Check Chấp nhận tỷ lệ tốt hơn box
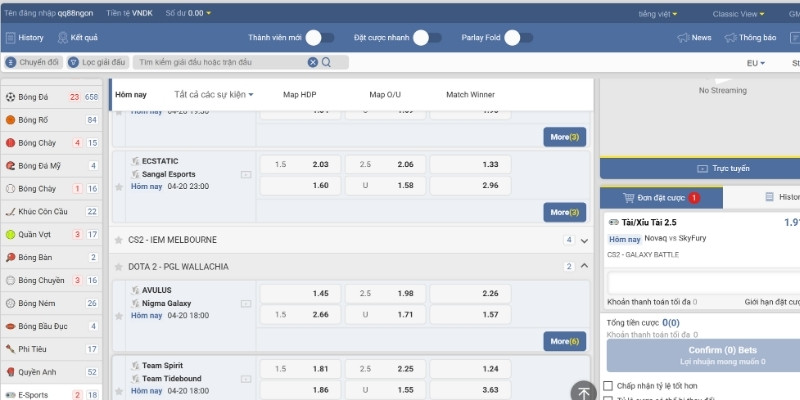The image size is (800, 400). pos(608,386)
